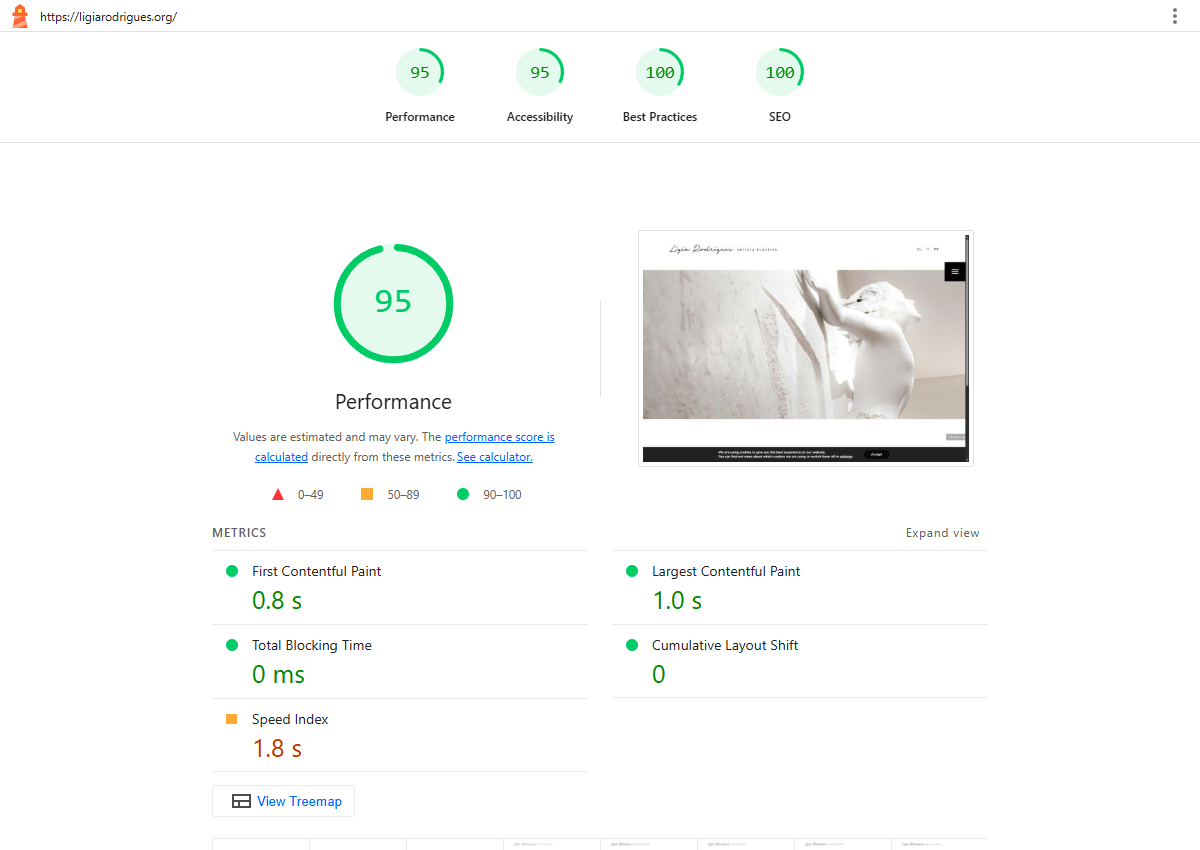Viewport: 1200px width, 850px height.
Task: Click the First Contentful Paint value 0.8 s
Action: click(x=277, y=600)
